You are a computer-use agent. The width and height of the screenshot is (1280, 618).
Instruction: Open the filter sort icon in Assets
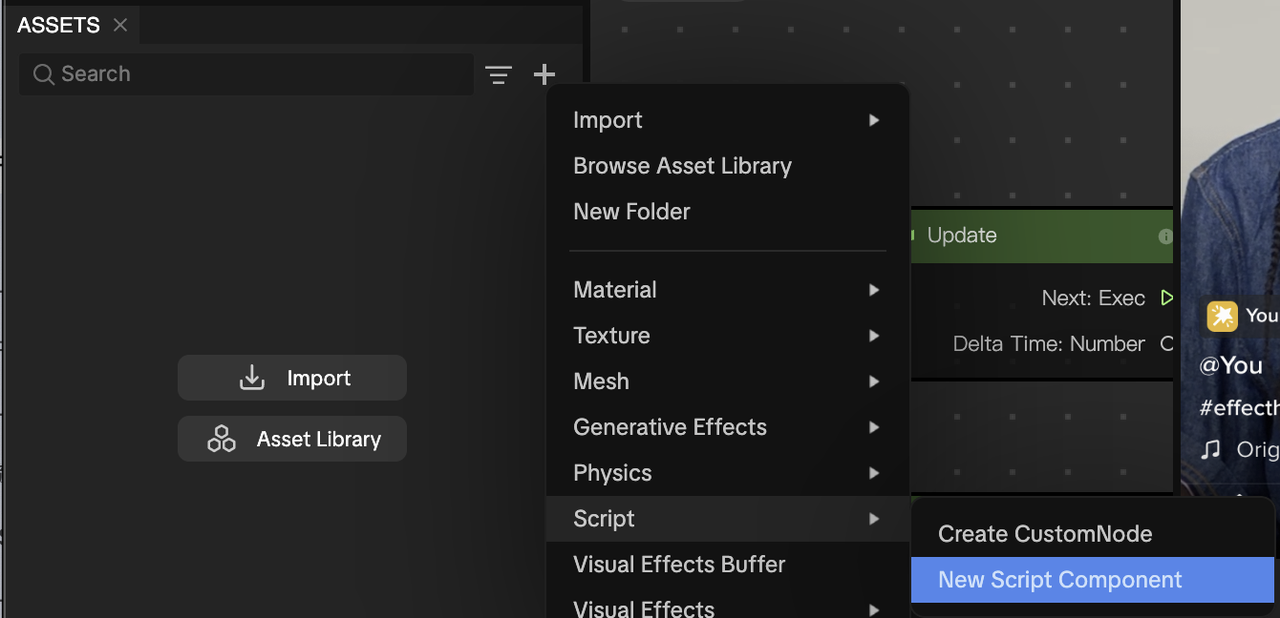coord(499,74)
